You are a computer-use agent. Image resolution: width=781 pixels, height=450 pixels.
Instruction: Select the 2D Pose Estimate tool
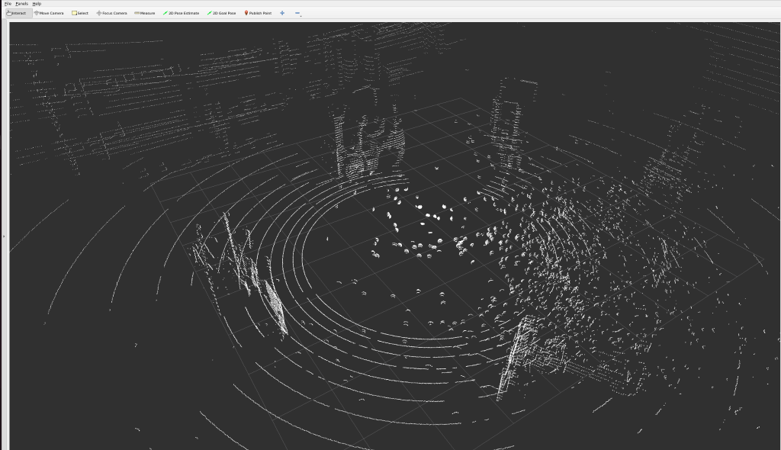tap(181, 13)
